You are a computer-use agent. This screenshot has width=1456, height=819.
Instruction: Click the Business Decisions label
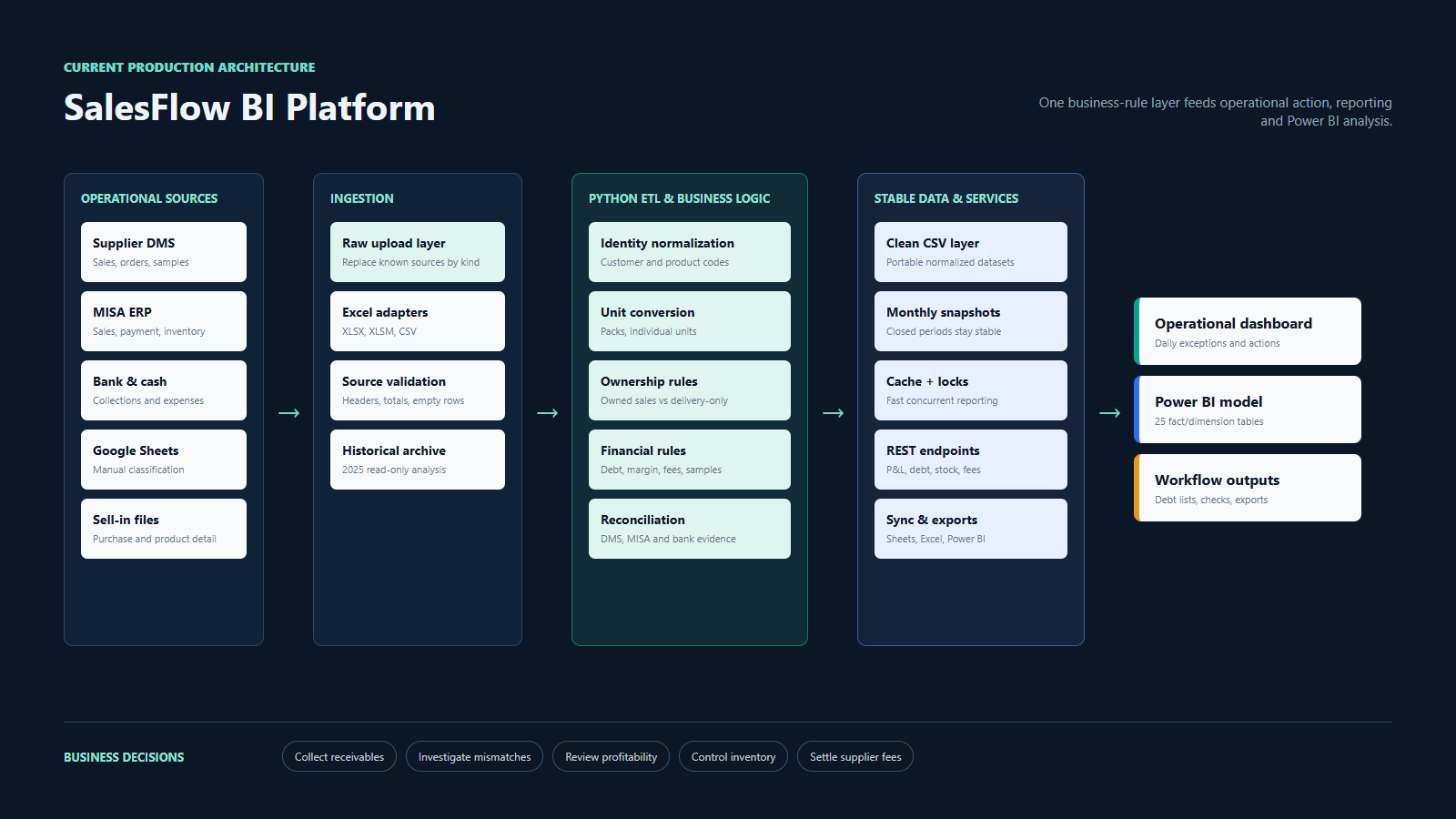[124, 757]
